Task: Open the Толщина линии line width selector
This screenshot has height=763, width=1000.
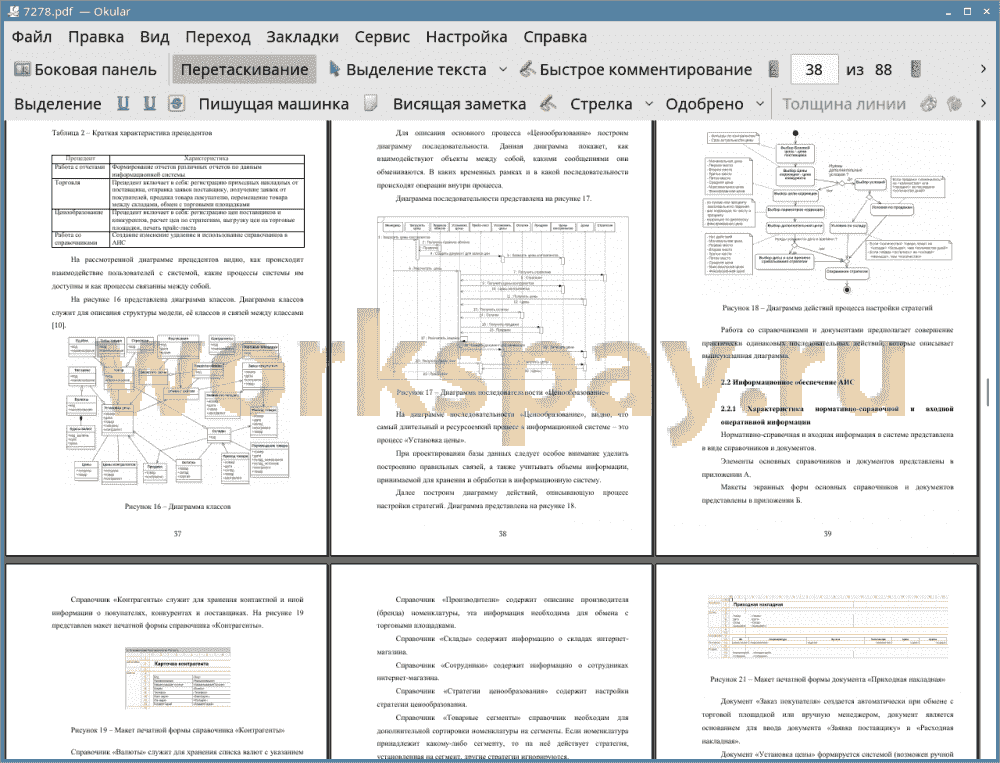Action: coord(844,104)
